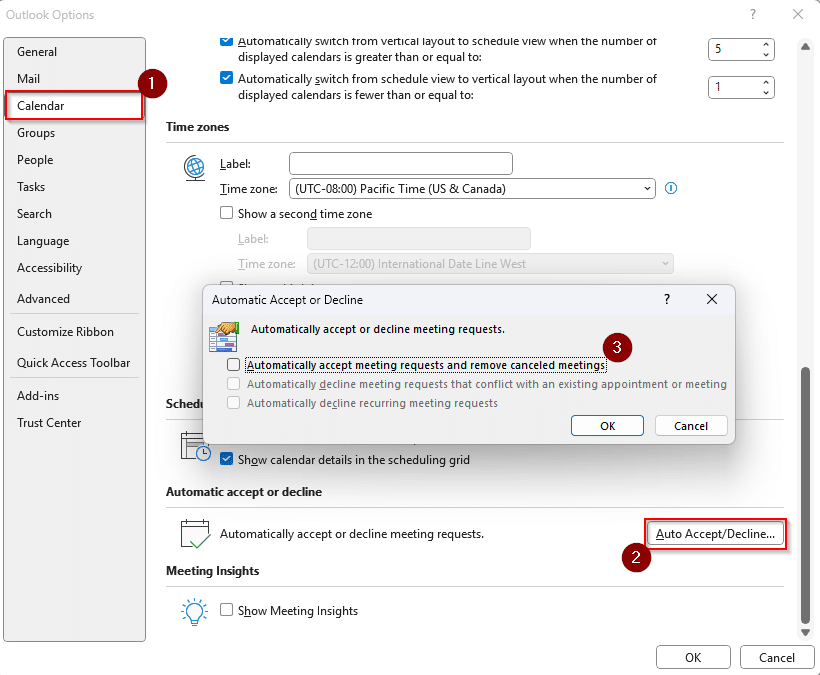Viewport: 820px width, 675px height.
Task: Select the General category
Action: point(75,52)
